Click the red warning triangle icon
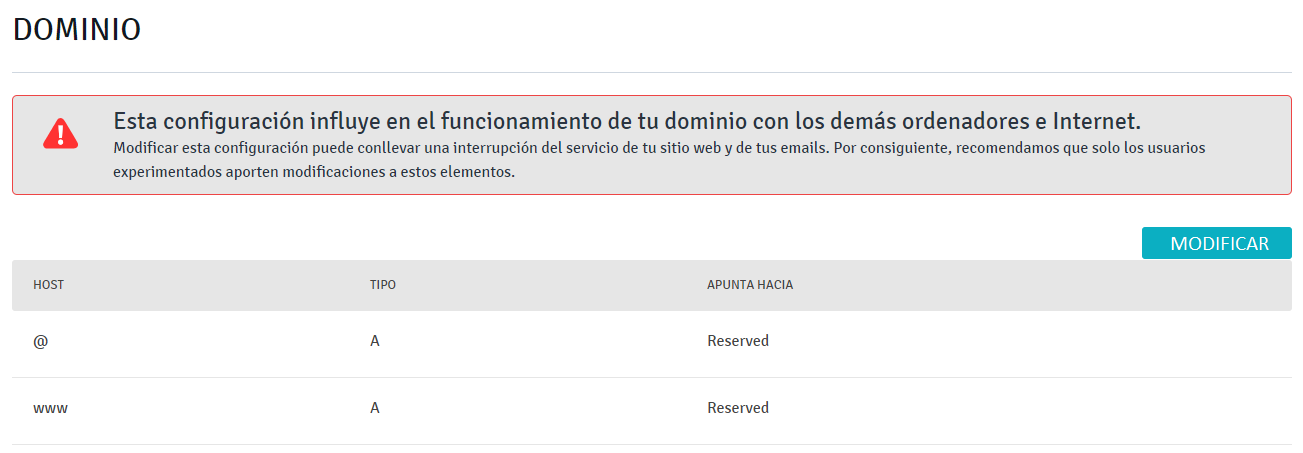The width and height of the screenshot is (1303, 453). click(x=61, y=133)
